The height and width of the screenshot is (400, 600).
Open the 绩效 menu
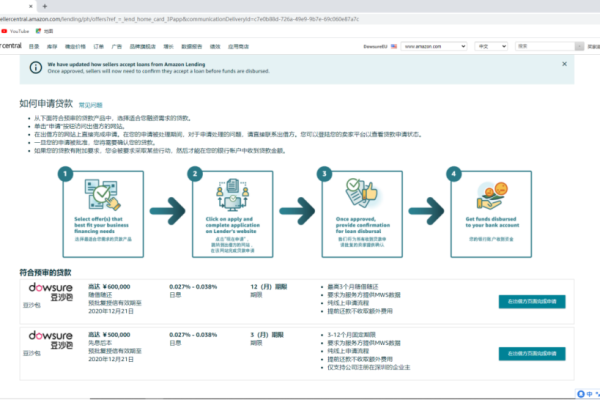click(215, 46)
